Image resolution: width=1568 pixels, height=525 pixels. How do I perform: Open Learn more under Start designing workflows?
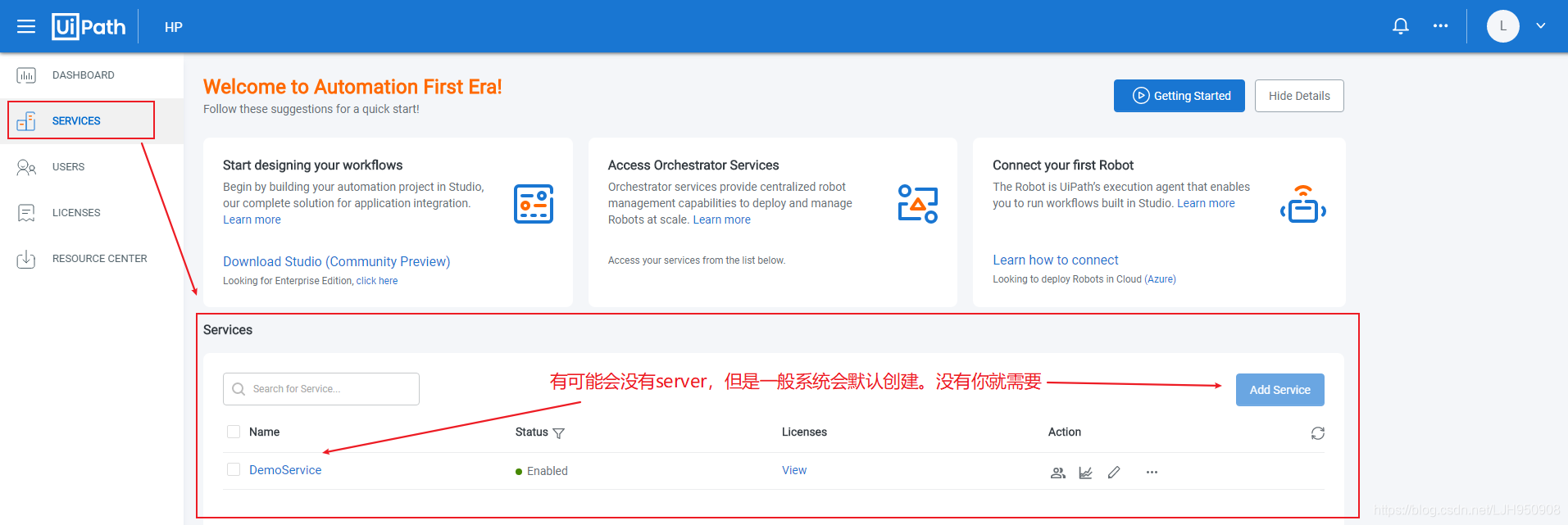tap(252, 220)
